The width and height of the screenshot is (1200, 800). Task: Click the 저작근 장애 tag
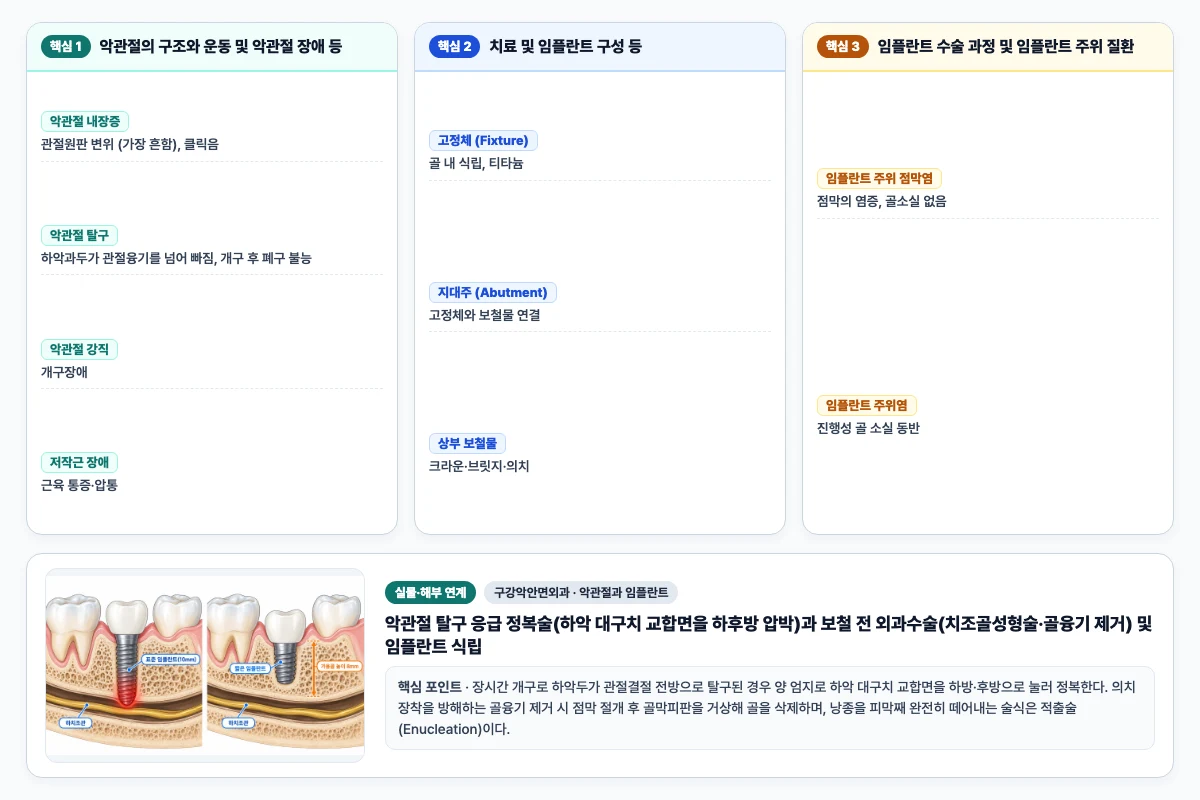[x=80, y=462]
